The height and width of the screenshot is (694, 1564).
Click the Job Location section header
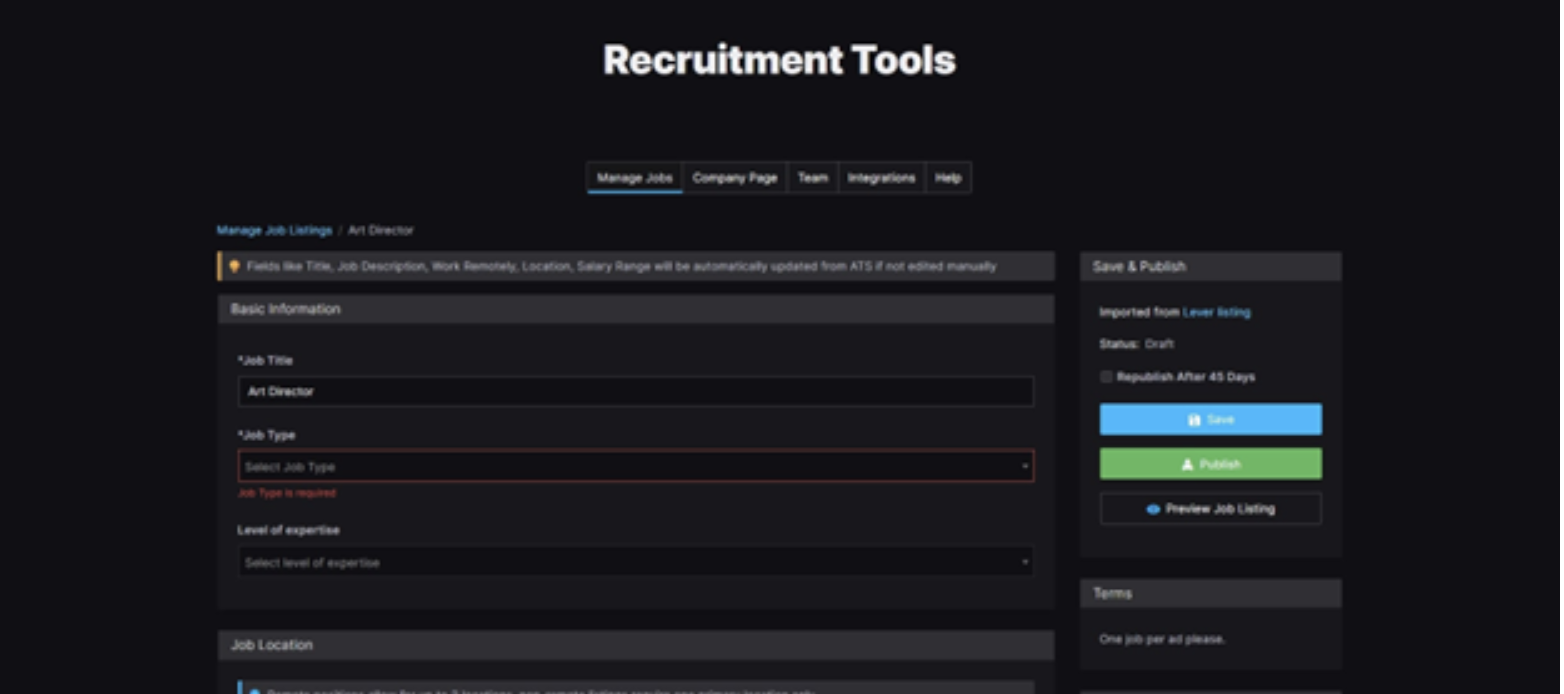pyautogui.click(x=272, y=646)
